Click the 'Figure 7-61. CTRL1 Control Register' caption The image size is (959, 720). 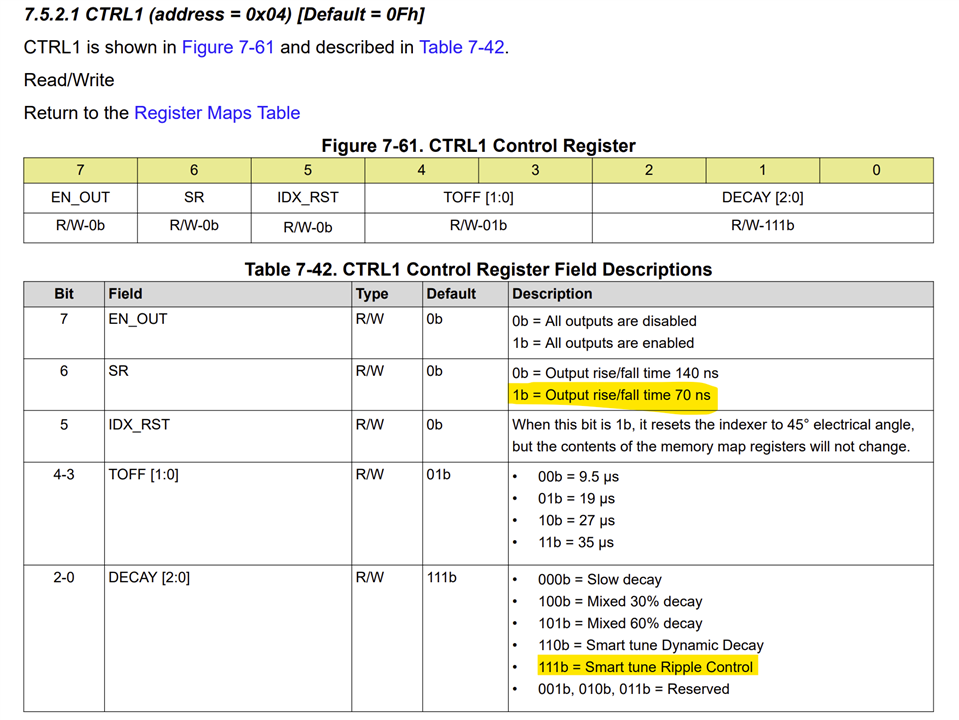478,146
